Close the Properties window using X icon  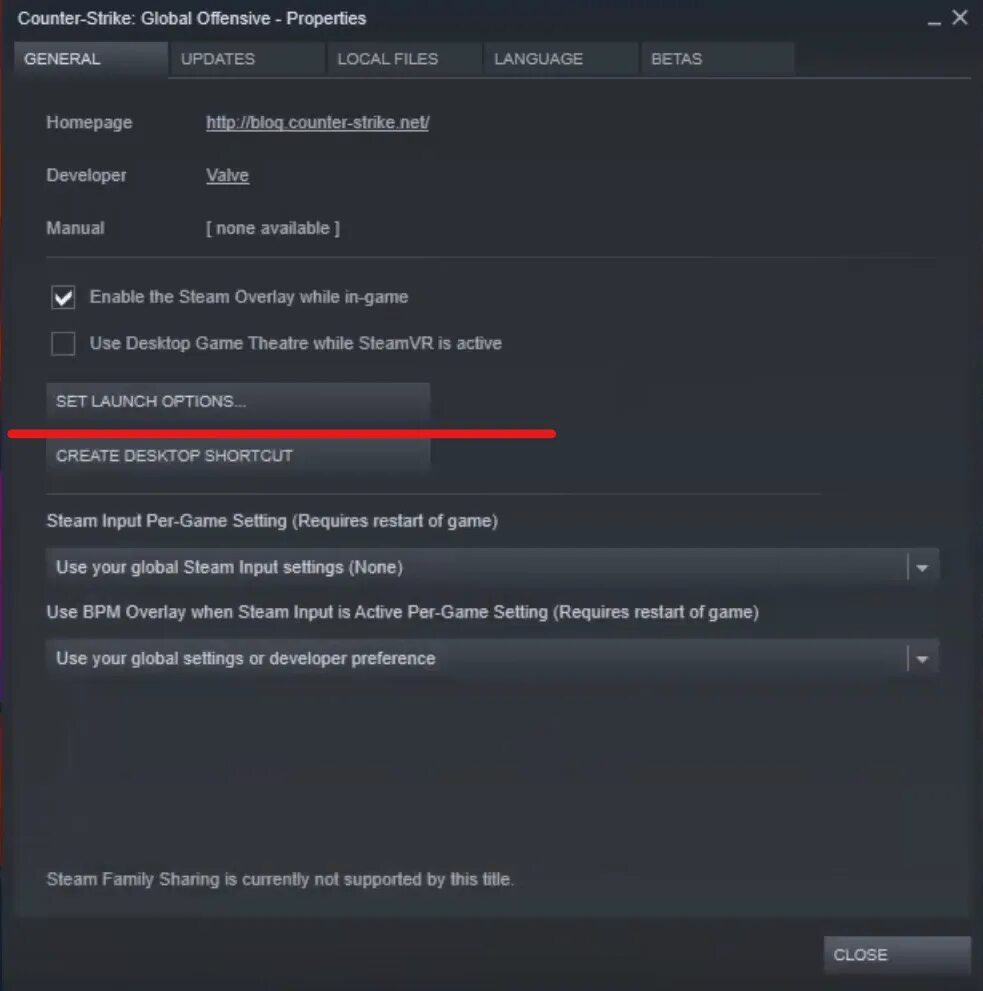(x=960, y=17)
